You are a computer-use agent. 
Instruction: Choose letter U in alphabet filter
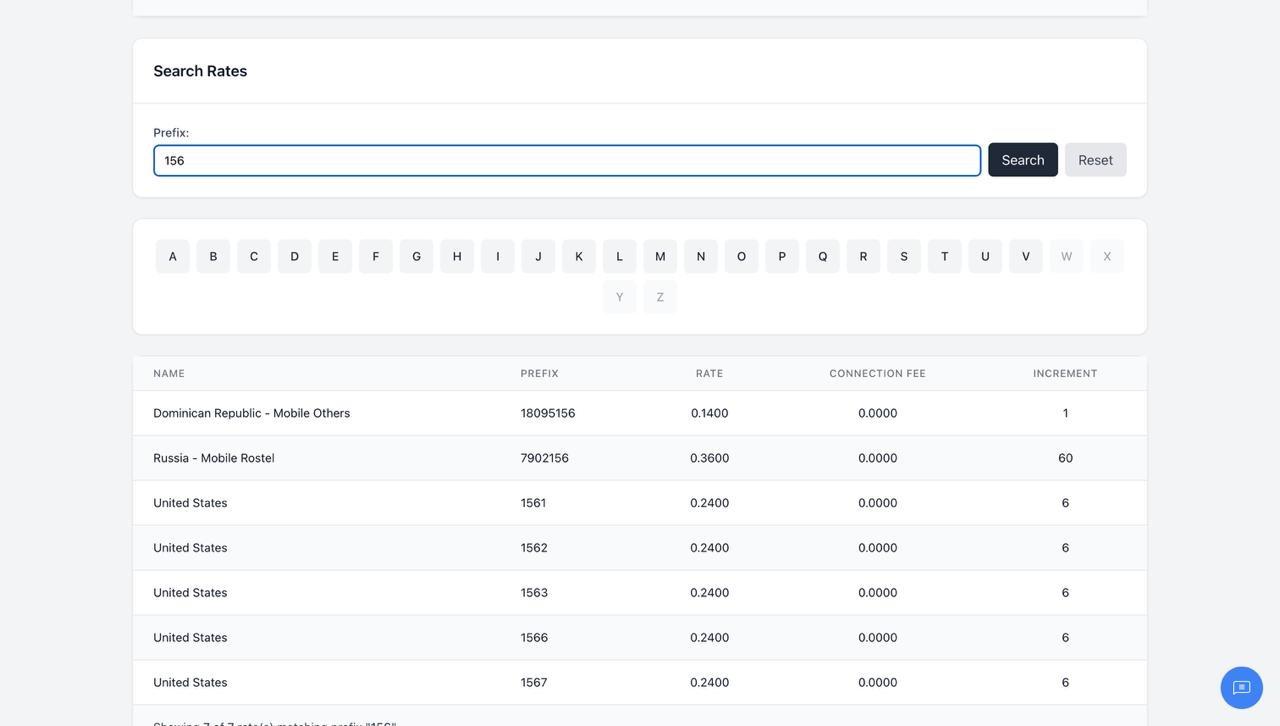tap(985, 256)
